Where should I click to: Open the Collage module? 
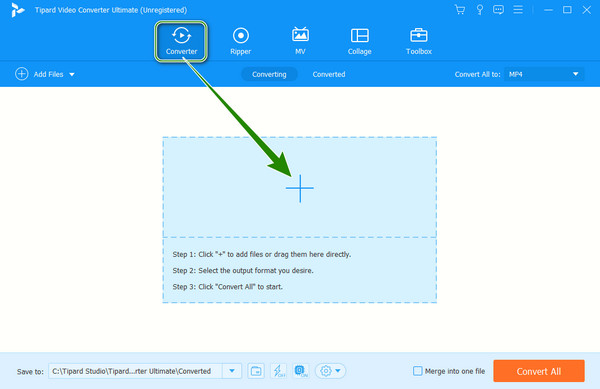(x=360, y=41)
